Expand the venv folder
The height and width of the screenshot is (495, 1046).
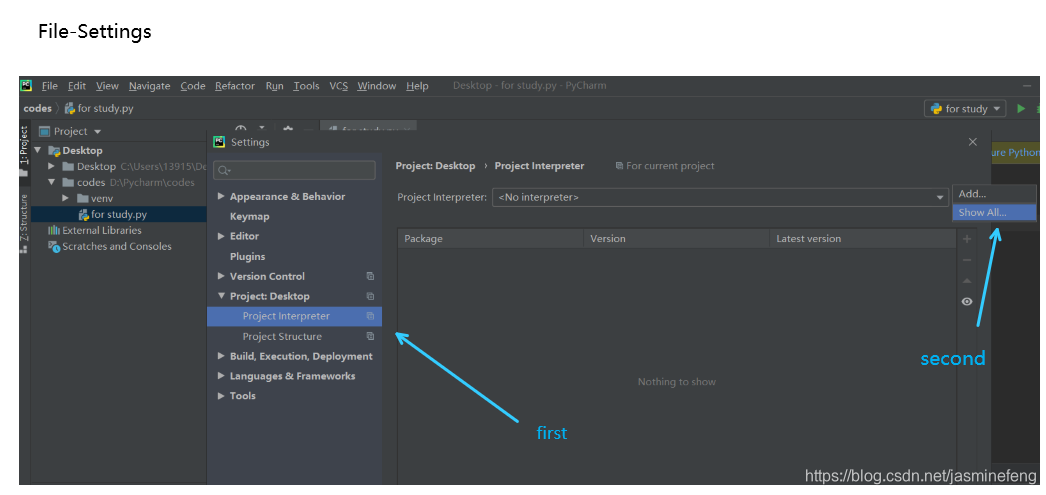(65, 198)
